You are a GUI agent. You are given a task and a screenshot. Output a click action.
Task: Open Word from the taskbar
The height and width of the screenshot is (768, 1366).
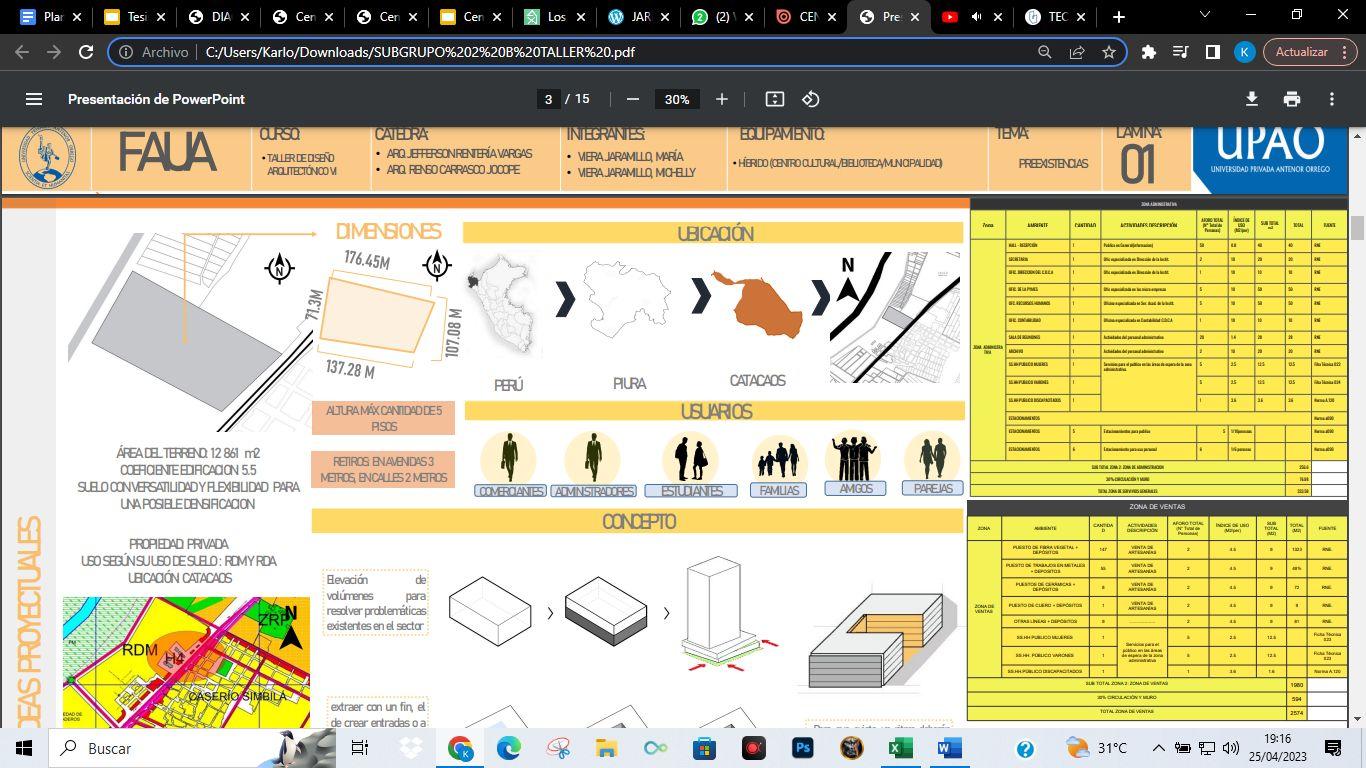949,748
